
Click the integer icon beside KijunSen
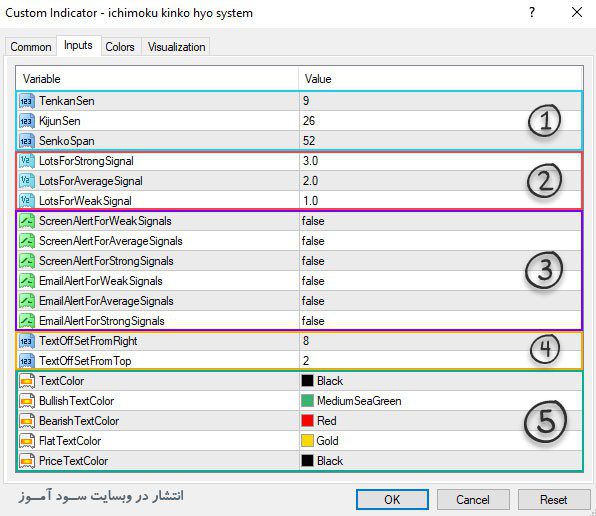tap(27, 121)
